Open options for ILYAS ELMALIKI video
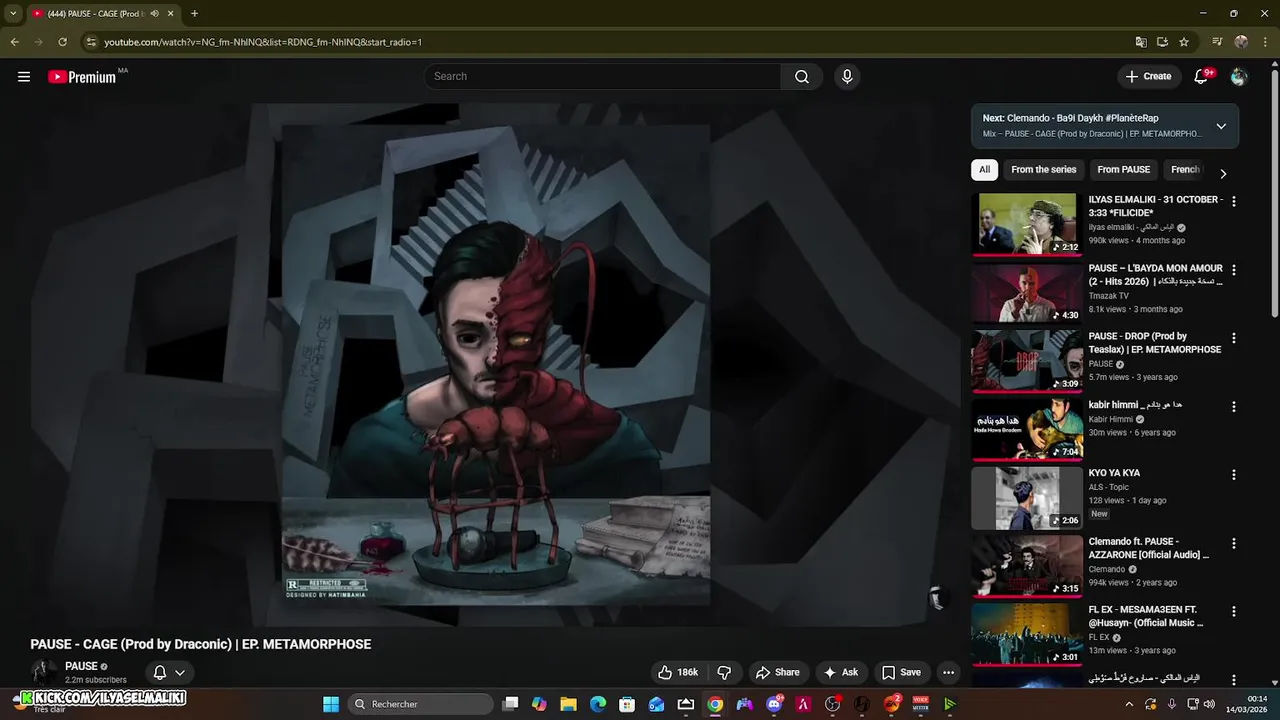The width and height of the screenshot is (1280, 720). tap(1233, 201)
